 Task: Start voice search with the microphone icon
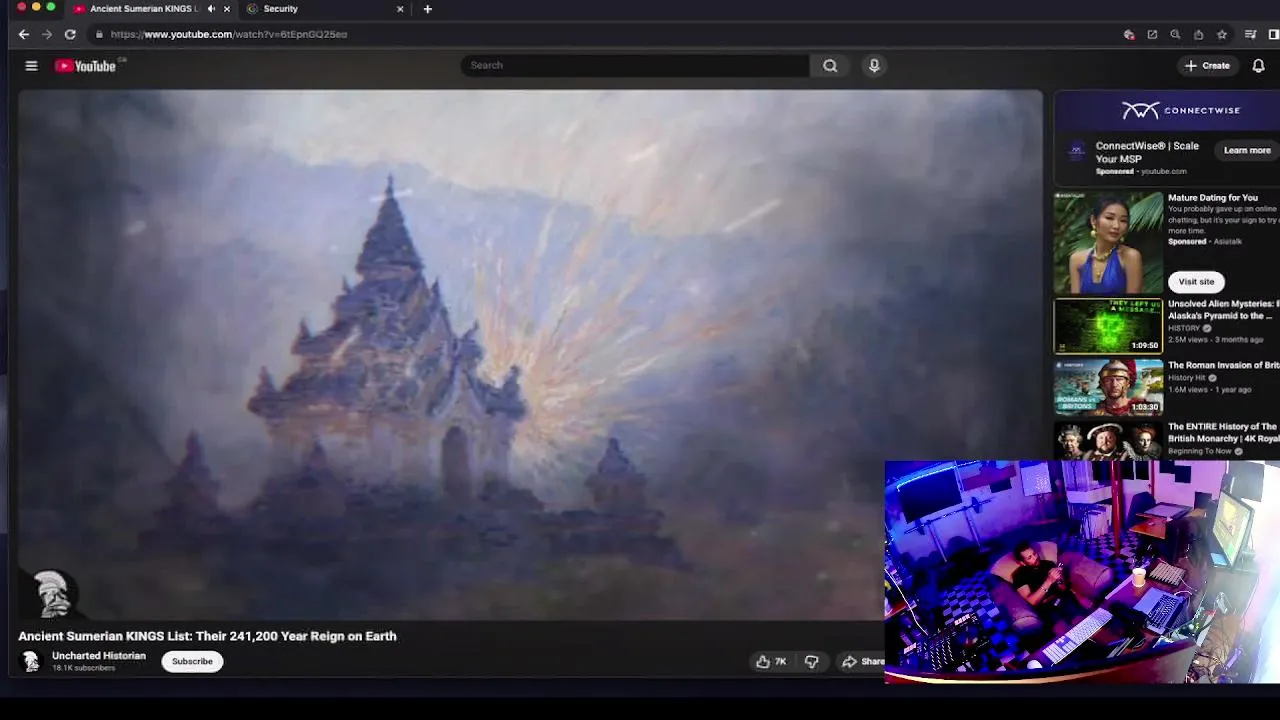click(874, 65)
